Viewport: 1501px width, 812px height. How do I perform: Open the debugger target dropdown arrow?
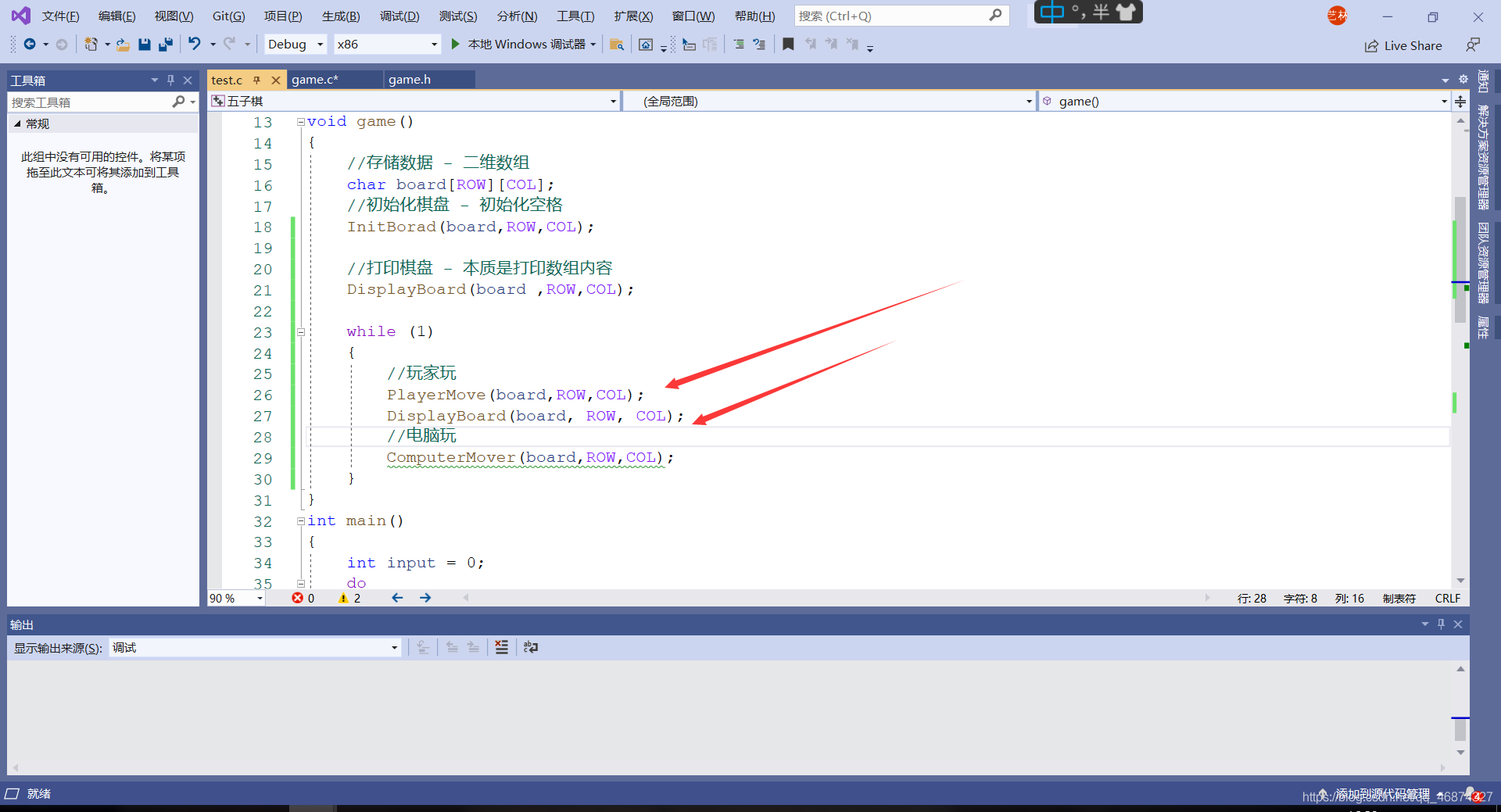click(x=593, y=45)
